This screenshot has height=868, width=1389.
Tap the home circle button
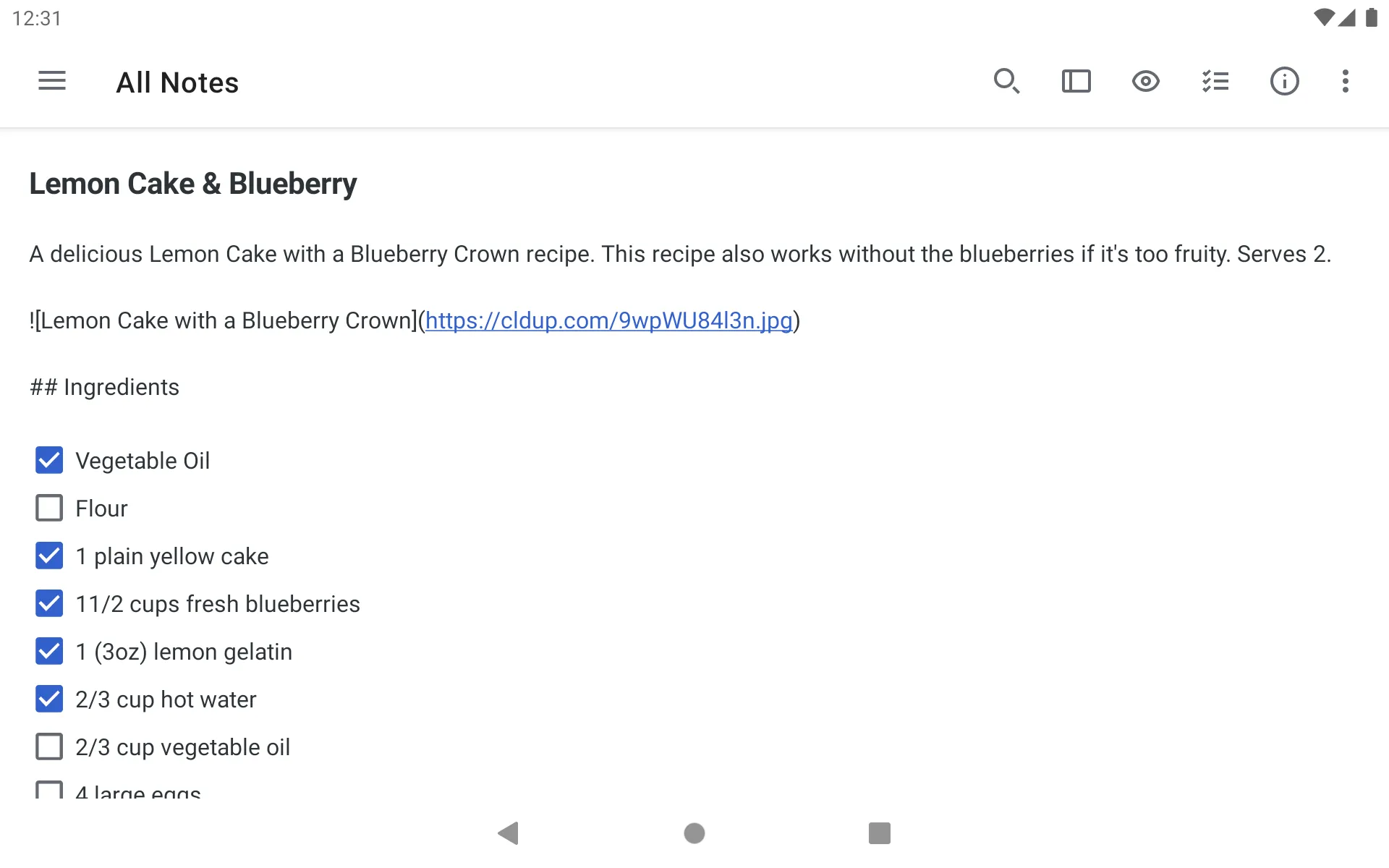694,833
